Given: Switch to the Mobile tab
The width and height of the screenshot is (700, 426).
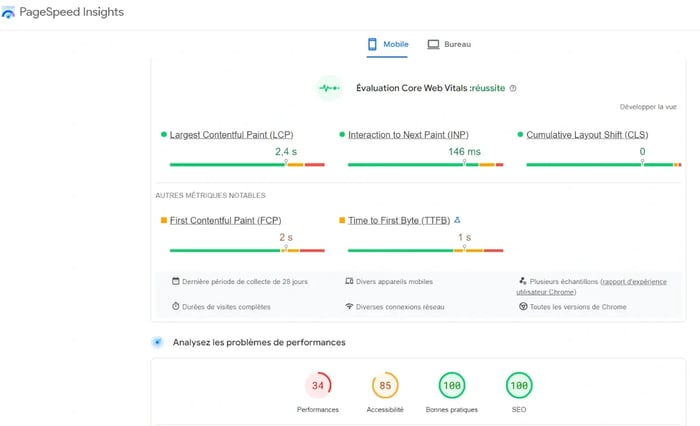Looking at the screenshot, I should coord(388,44).
